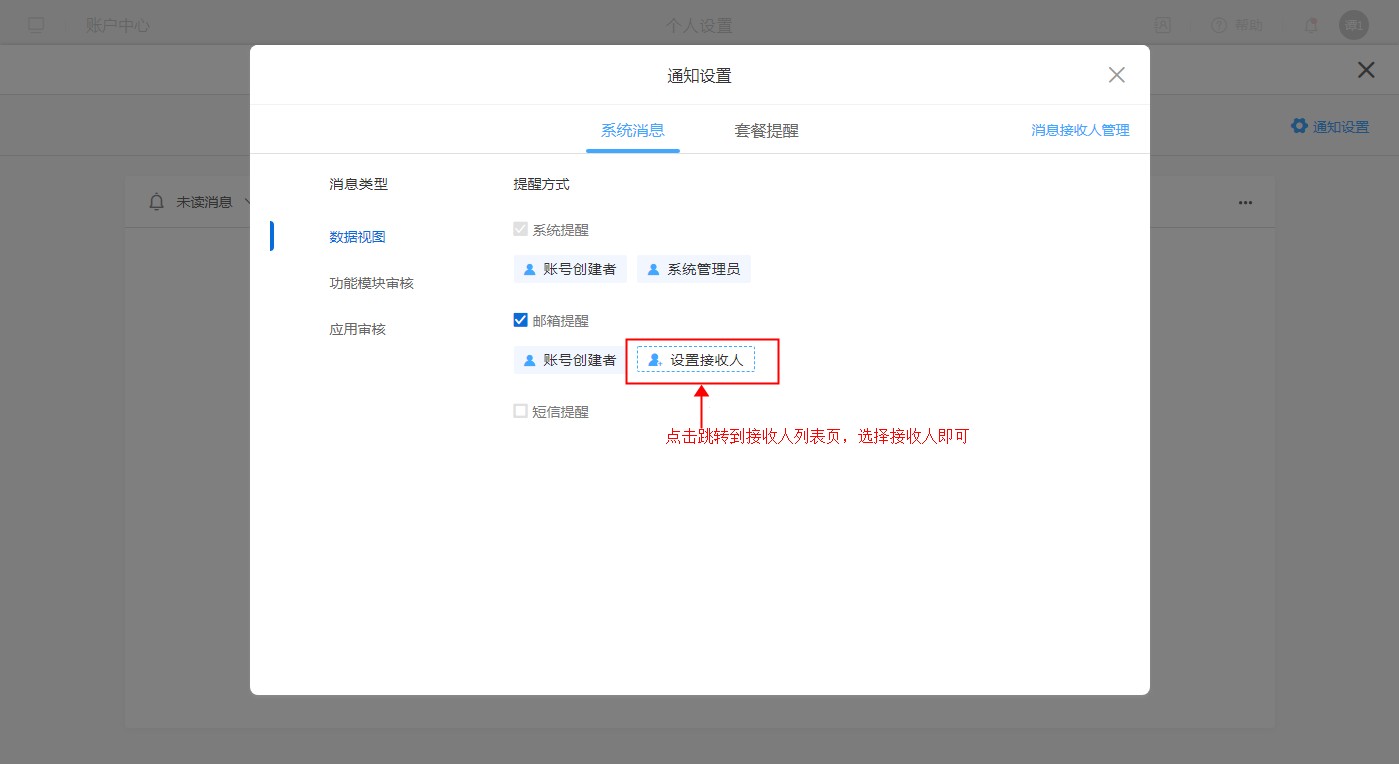Select 功能模块审核 message type

click(371, 283)
